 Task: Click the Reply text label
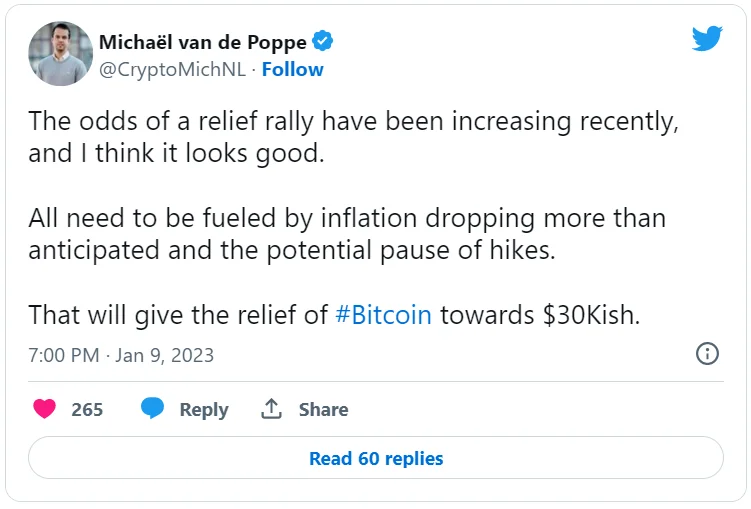point(204,409)
